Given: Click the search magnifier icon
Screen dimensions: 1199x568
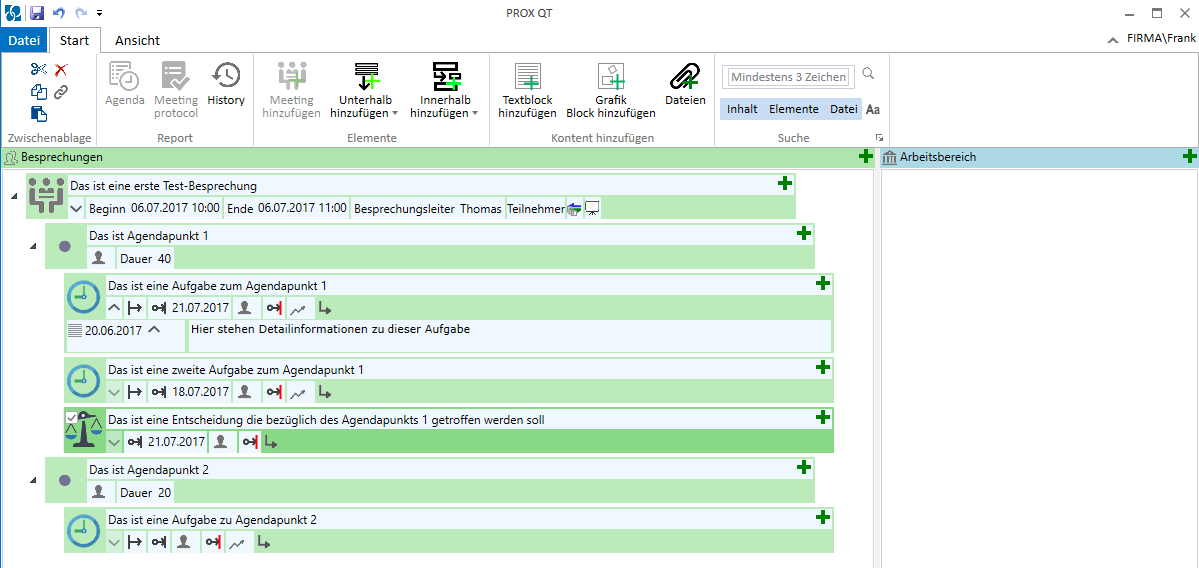Looking at the screenshot, I should (x=868, y=74).
